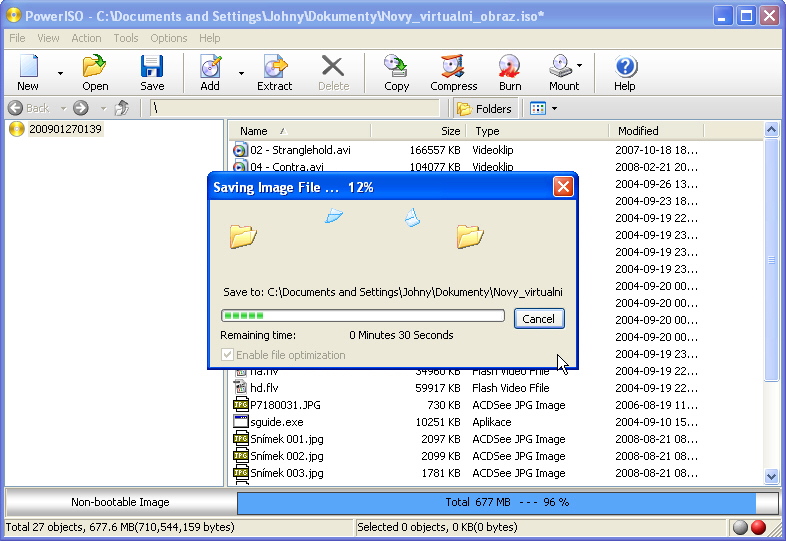The image size is (786, 541).
Task: Close the Saving Image File dialog
Action: click(563, 187)
